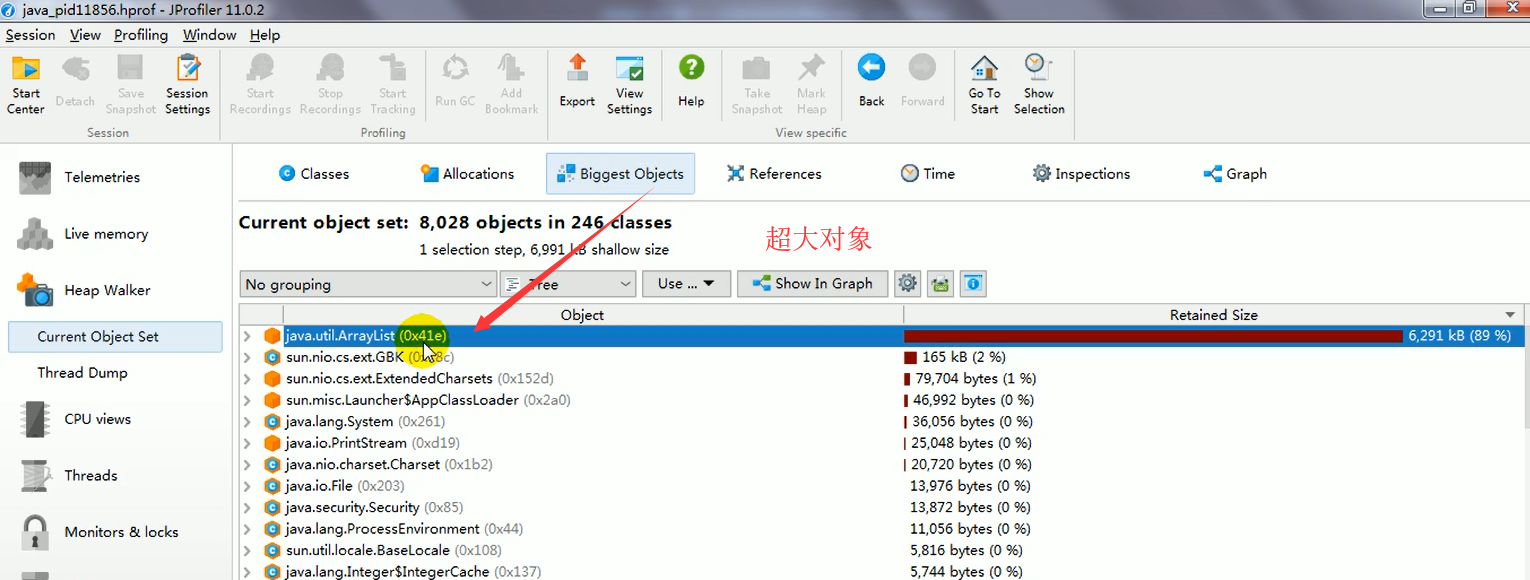The width and height of the screenshot is (1530, 580).
Task: Select the java.lang.ProcessEnvironment row
Action: coord(882,529)
